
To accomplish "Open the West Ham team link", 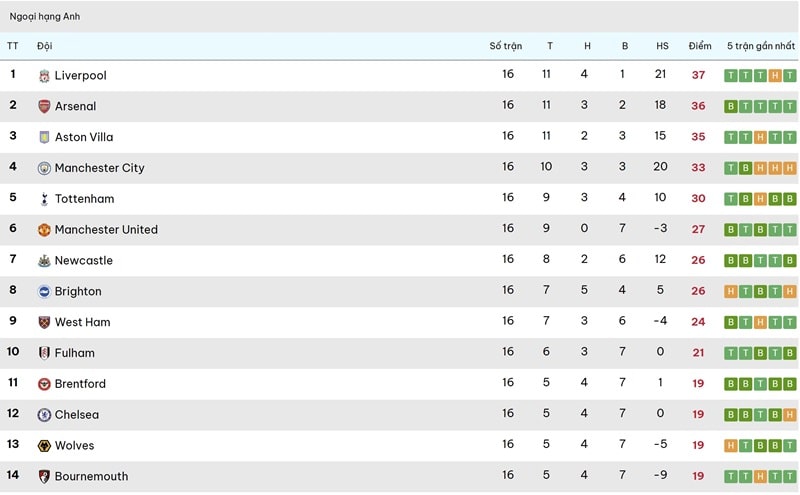I will [82, 322].
